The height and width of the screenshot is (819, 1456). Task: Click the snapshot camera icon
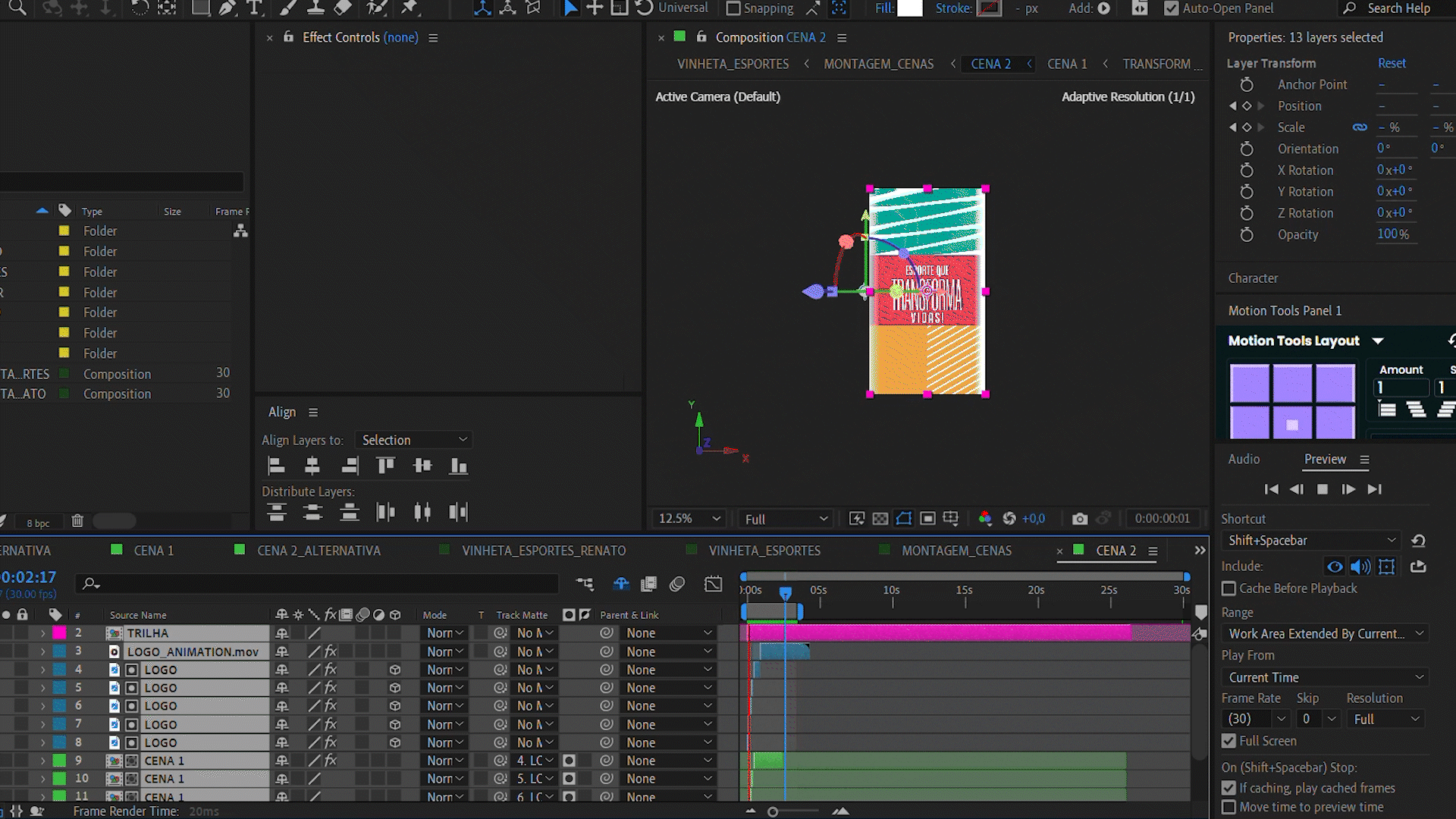(x=1080, y=519)
